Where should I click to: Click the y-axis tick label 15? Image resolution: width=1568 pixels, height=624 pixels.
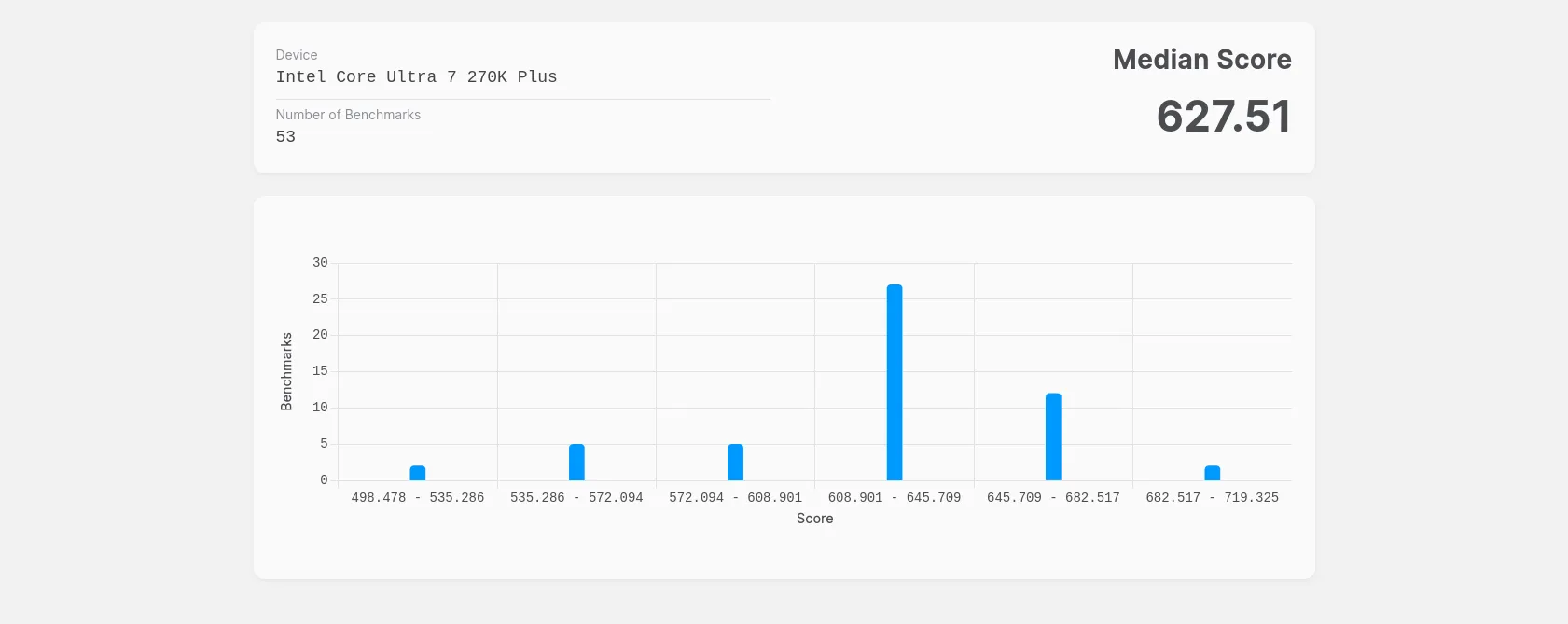click(320, 371)
